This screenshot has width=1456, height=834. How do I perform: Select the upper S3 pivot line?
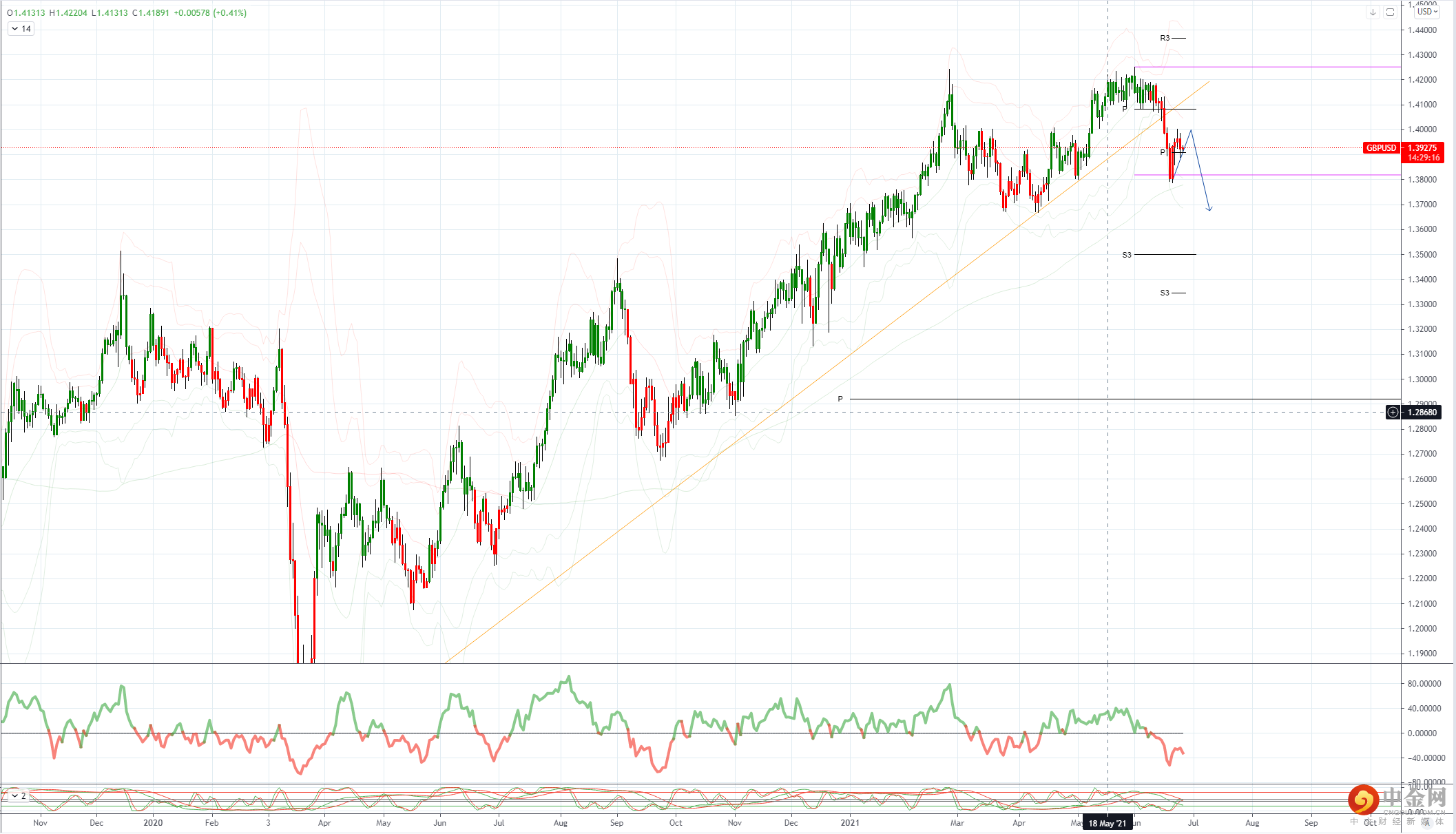1164,255
